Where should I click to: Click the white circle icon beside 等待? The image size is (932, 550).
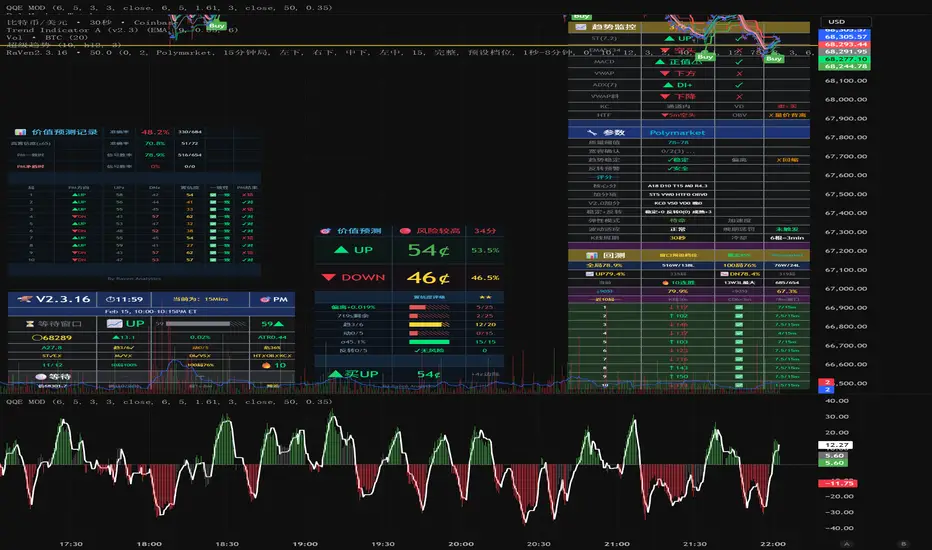(40, 376)
